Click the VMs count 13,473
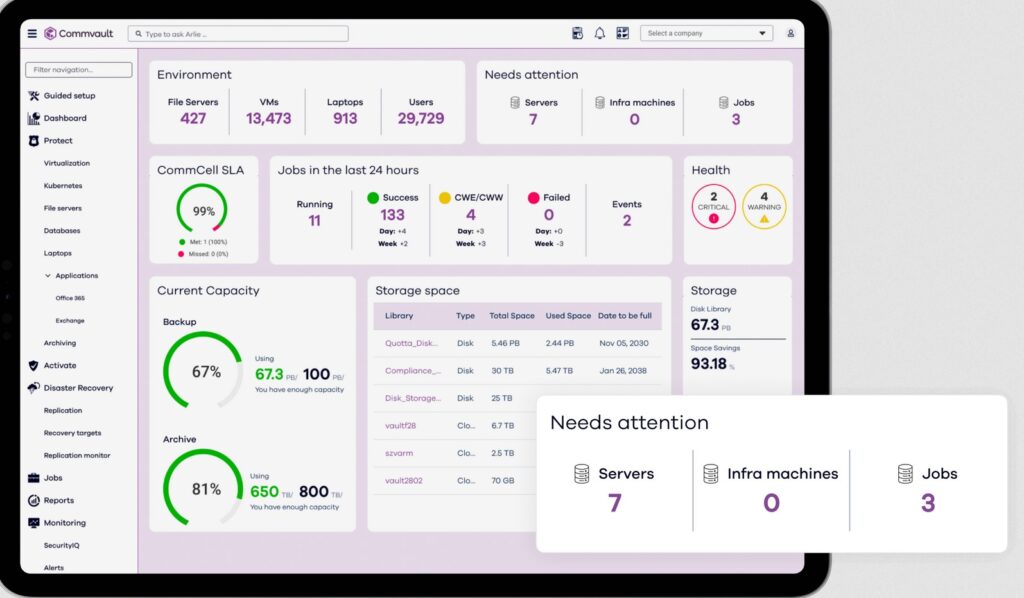Viewport: 1024px width, 598px height. (x=268, y=119)
